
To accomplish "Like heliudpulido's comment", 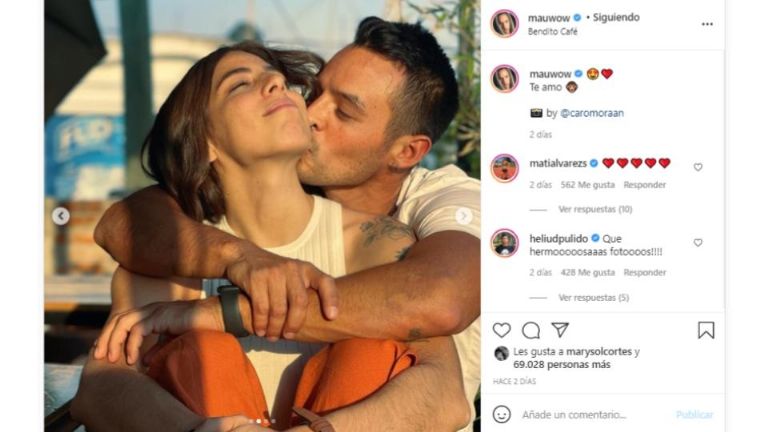I will (x=698, y=242).
